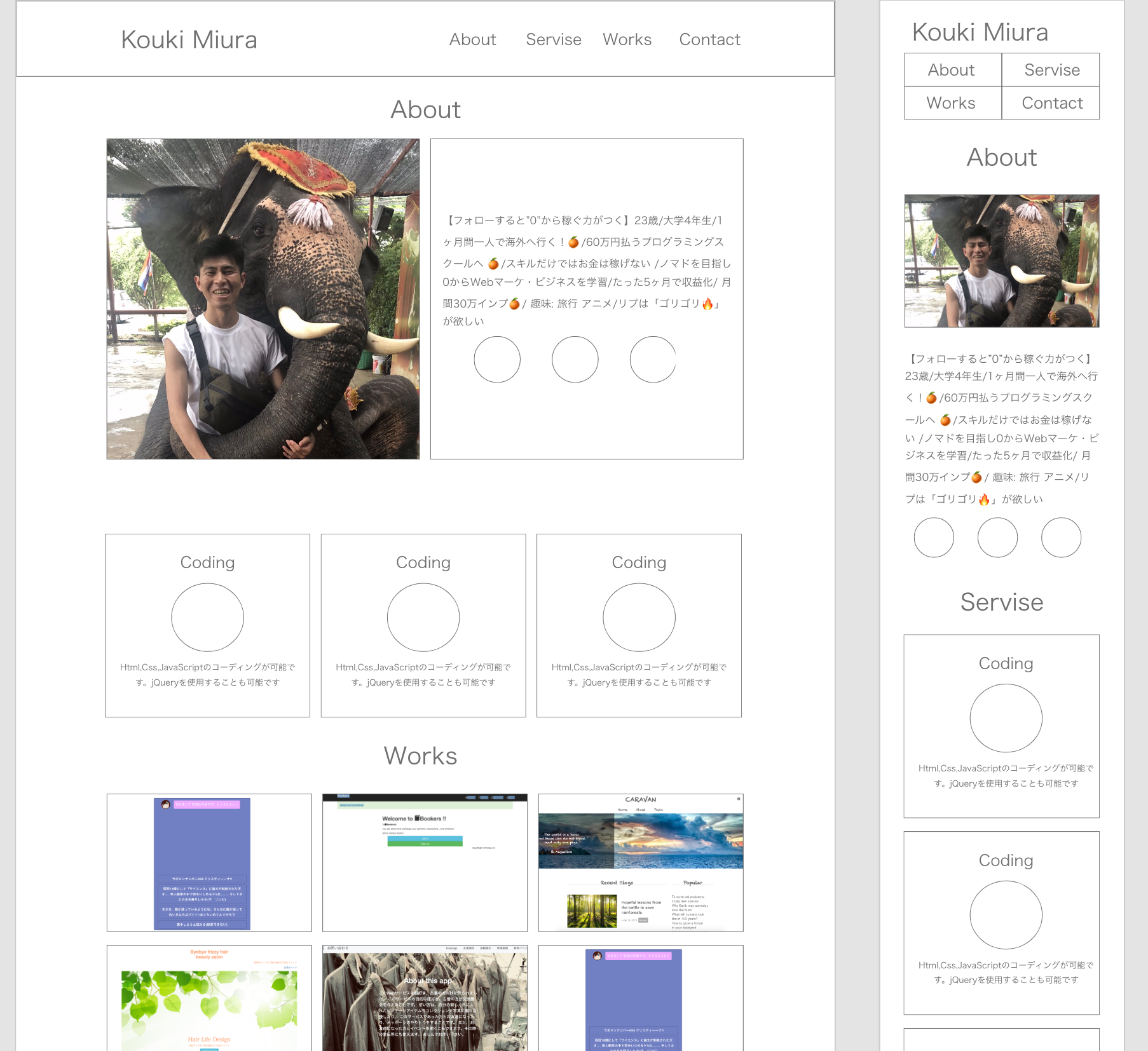The height and width of the screenshot is (1051, 1148).
Task: Open Contact in the desktop header navigation
Action: click(x=709, y=39)
